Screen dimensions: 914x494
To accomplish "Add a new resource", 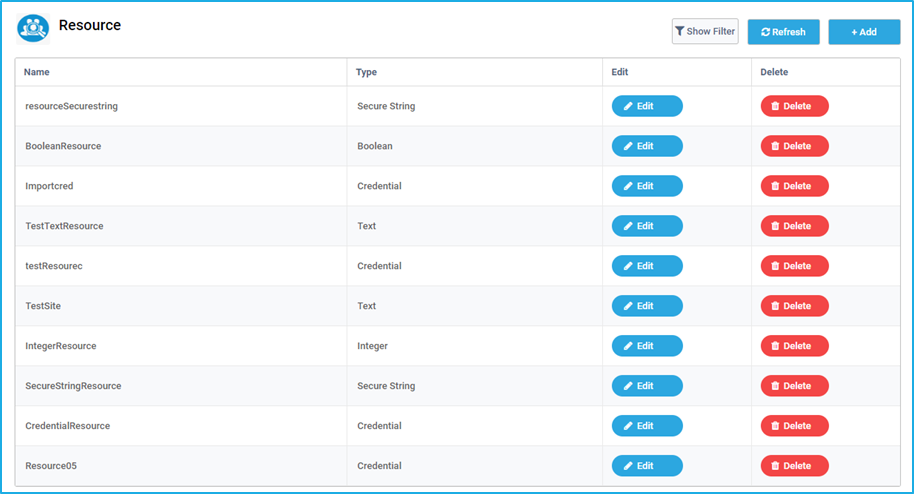I will pos(864,32).
